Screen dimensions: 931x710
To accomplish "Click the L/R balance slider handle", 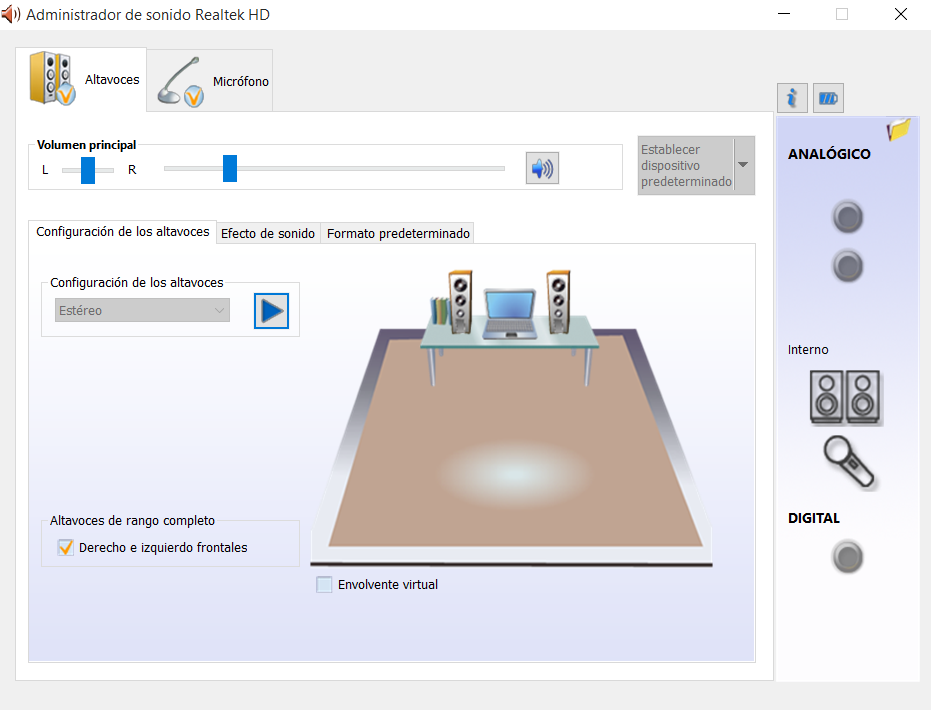I will click(x=88, y=170).
